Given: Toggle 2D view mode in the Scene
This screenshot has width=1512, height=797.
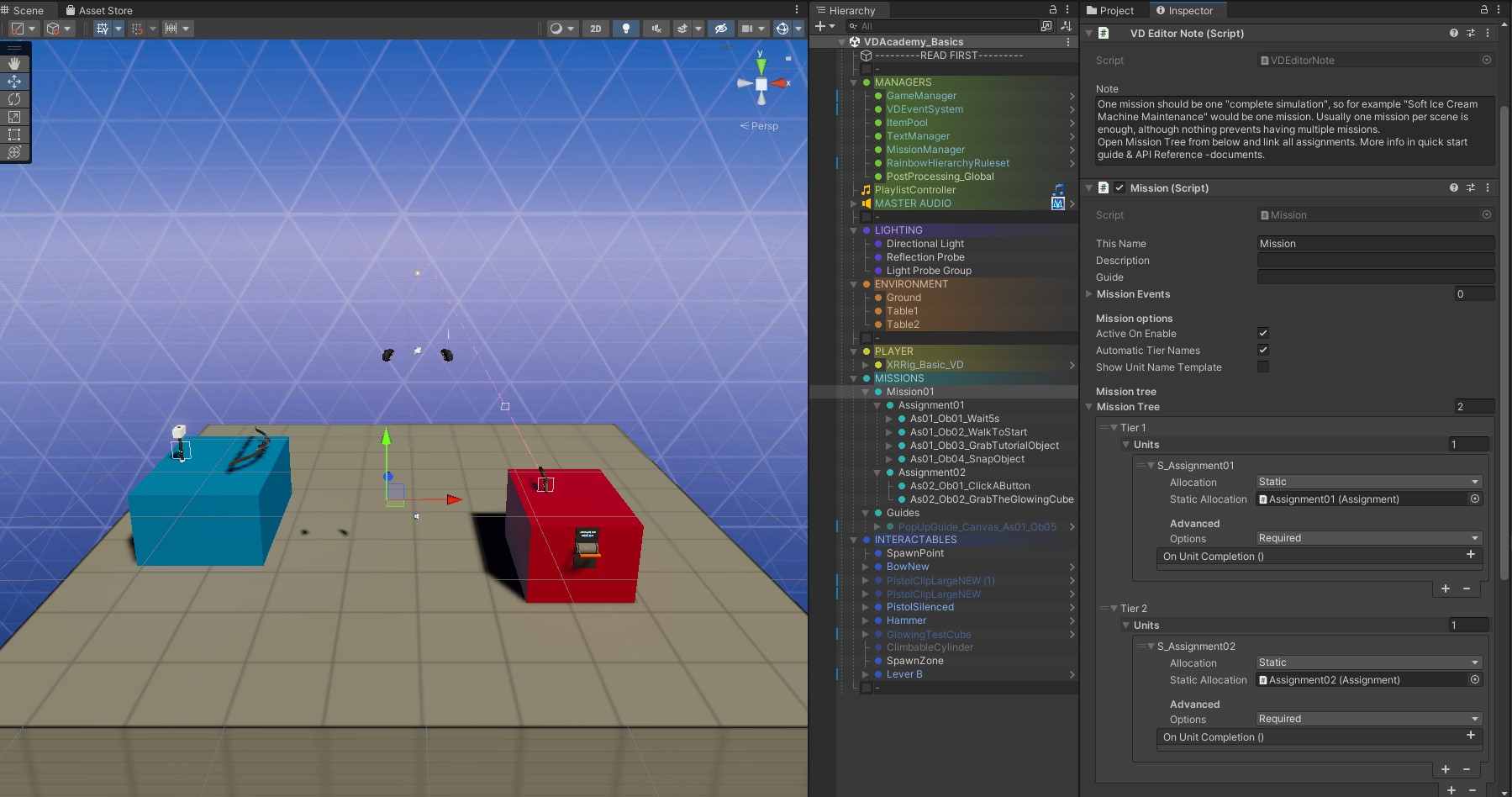Looking at the screenshot, I should pos(596,29).
